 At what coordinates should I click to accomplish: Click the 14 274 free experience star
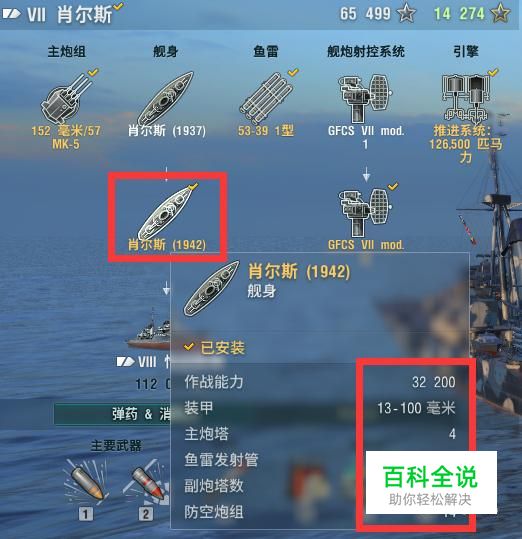point(500,13)
